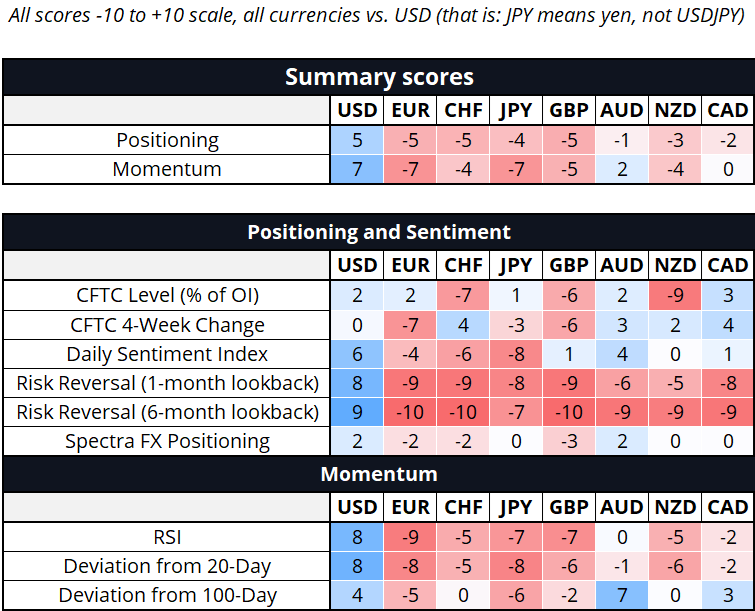The width and height of the screenshot is (755, 611).
Task: Click the Deviation from 100-Day row label
Action: (x=168, y=595)
